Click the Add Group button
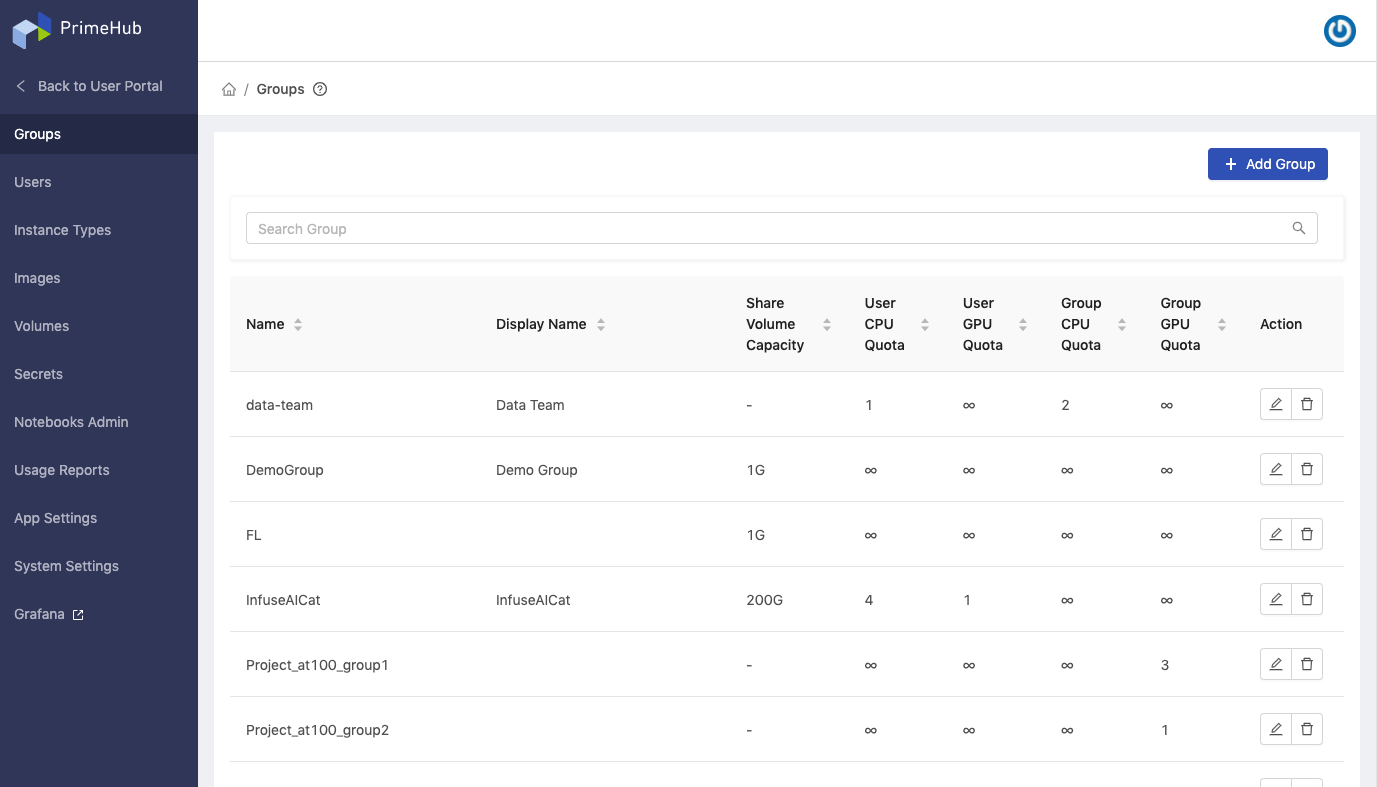 tap(1267, 164)
